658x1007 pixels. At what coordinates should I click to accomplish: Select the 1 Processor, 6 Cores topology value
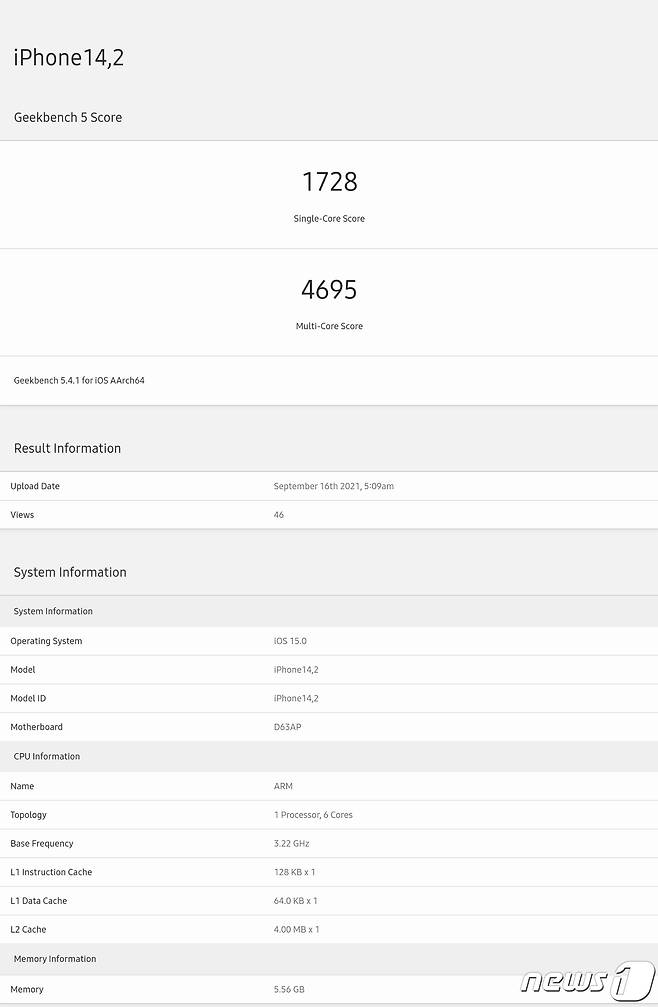tap(313, 815)
